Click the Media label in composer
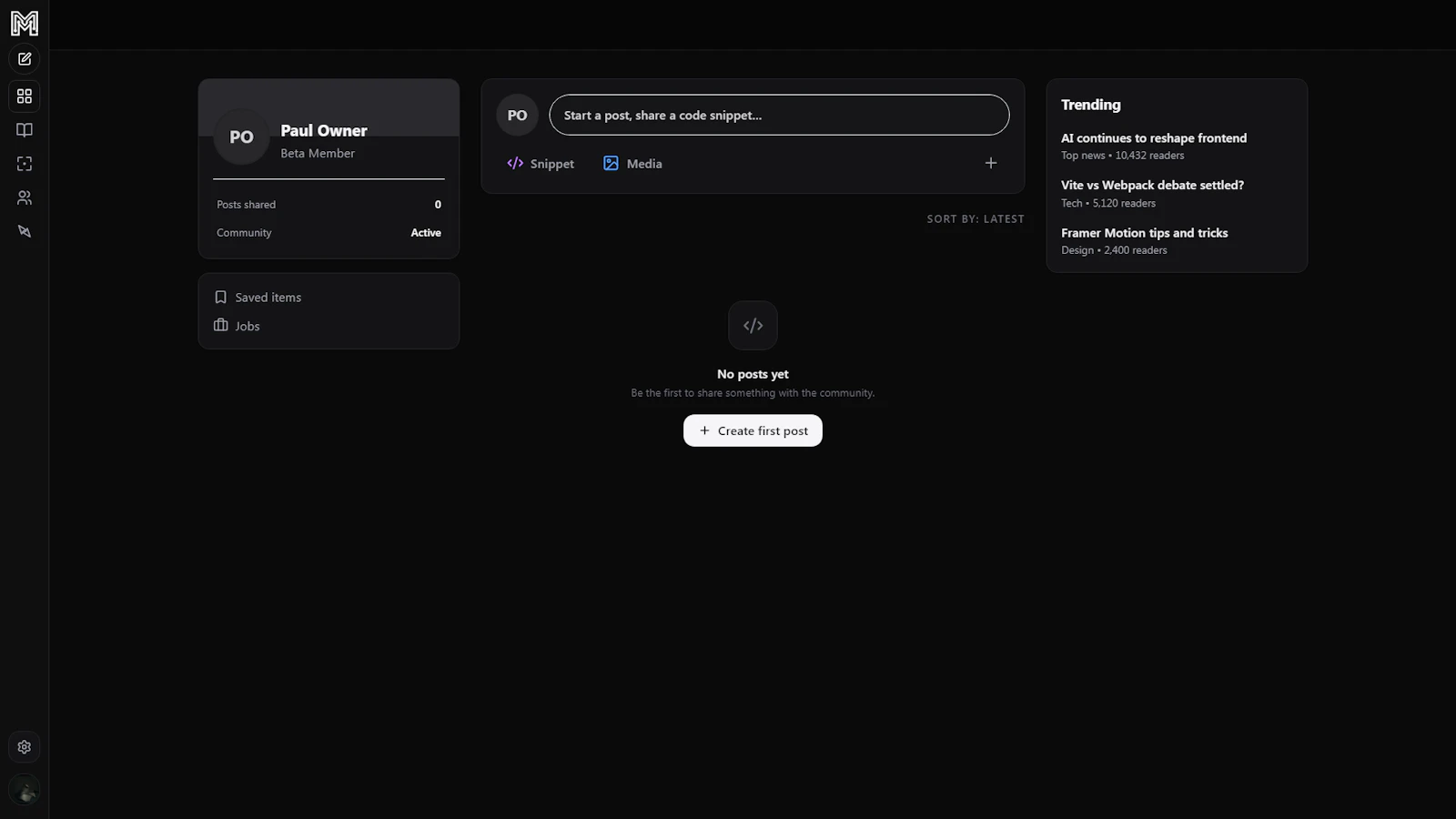Screen dimensions: 1456x819 644,164
